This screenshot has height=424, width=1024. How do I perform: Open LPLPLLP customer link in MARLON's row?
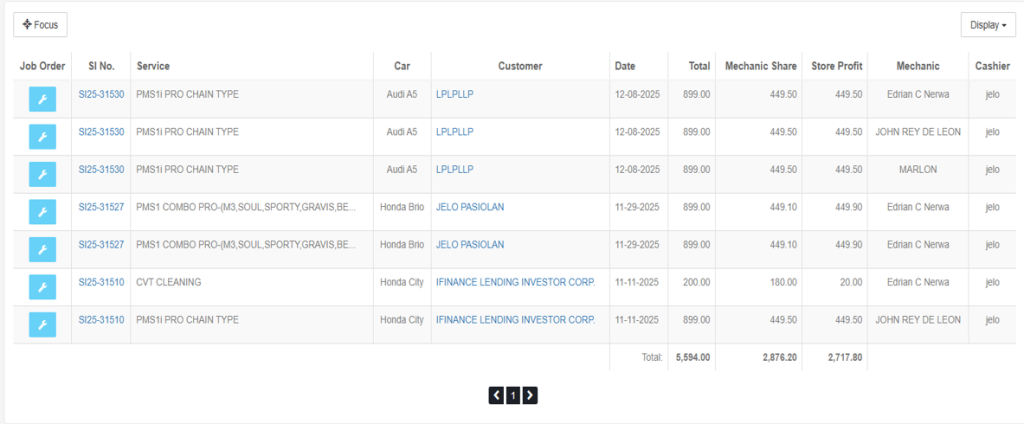[x=454, y=169]
